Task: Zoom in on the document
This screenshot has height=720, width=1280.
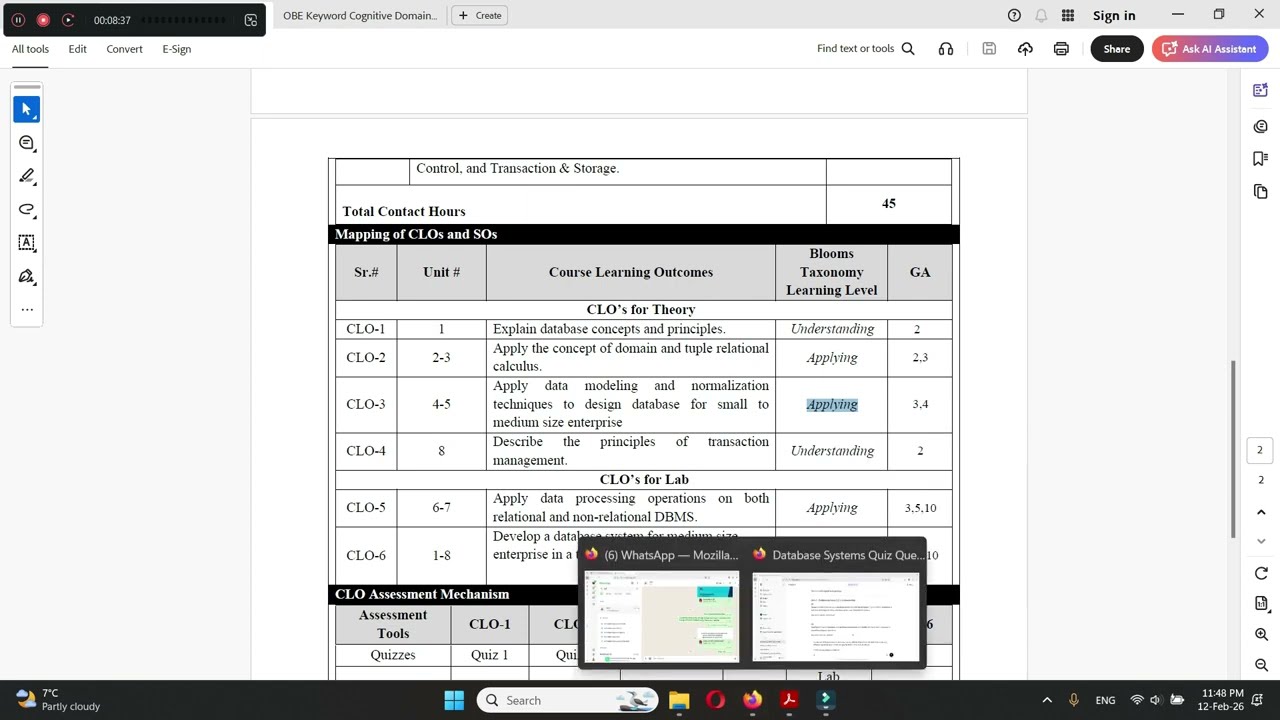Action: coord(1261,635)
